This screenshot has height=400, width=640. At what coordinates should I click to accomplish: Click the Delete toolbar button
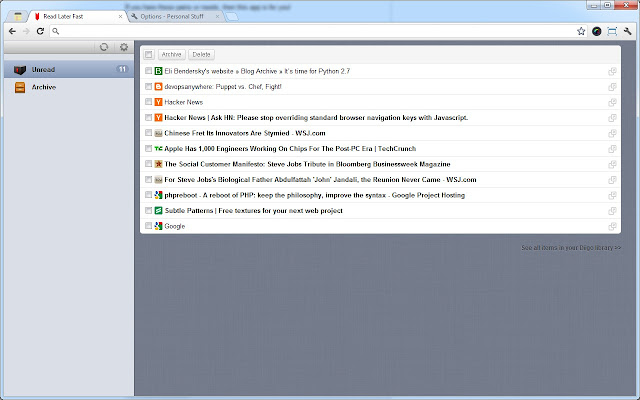[x=201, y=54]
